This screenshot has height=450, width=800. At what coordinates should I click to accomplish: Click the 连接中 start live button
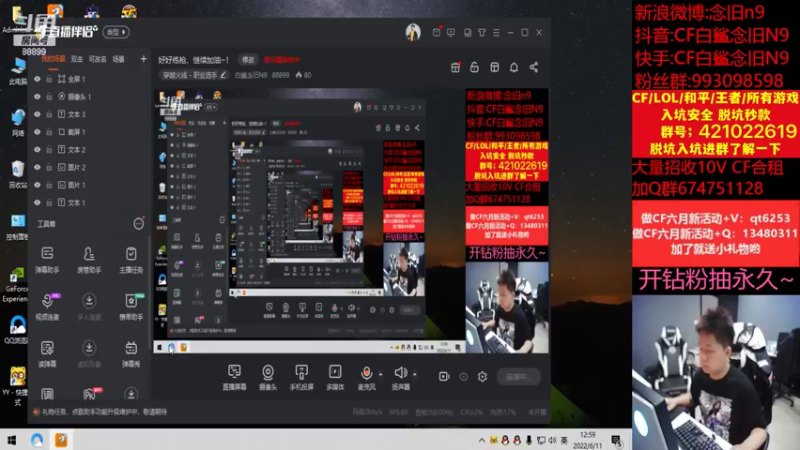518,377
